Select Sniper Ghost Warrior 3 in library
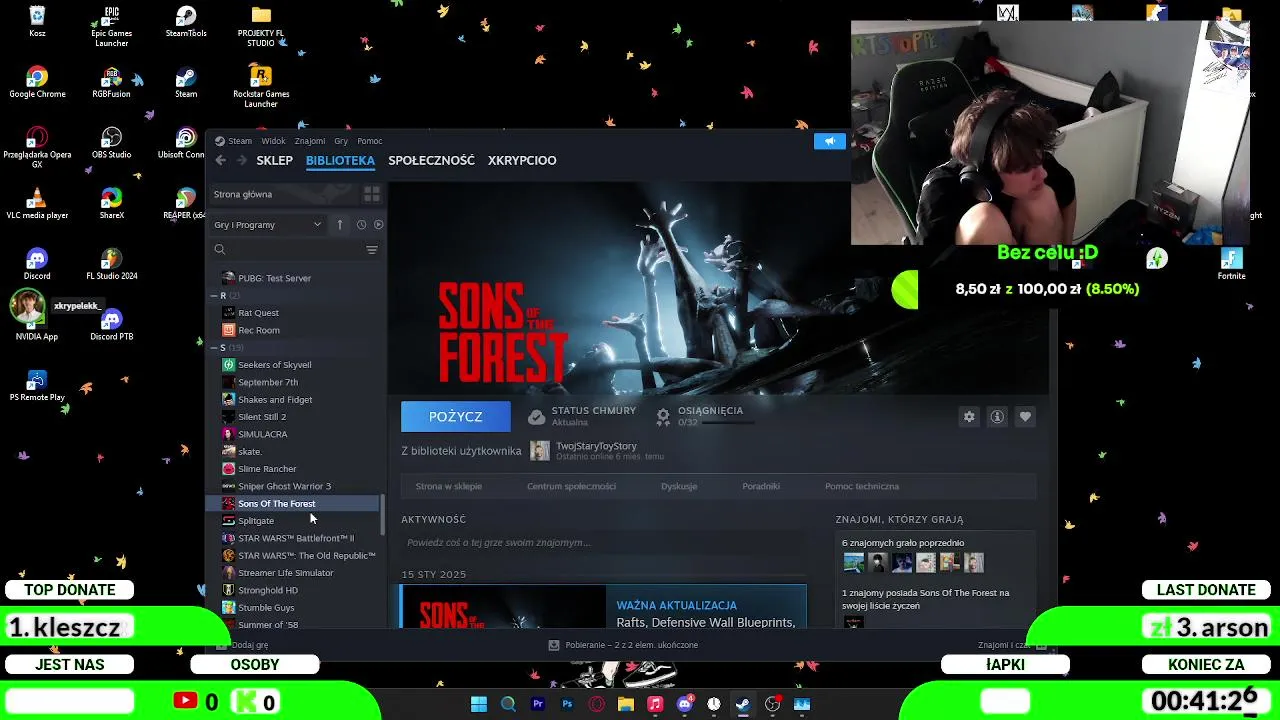1280x720 pixels. coord(284,486)
